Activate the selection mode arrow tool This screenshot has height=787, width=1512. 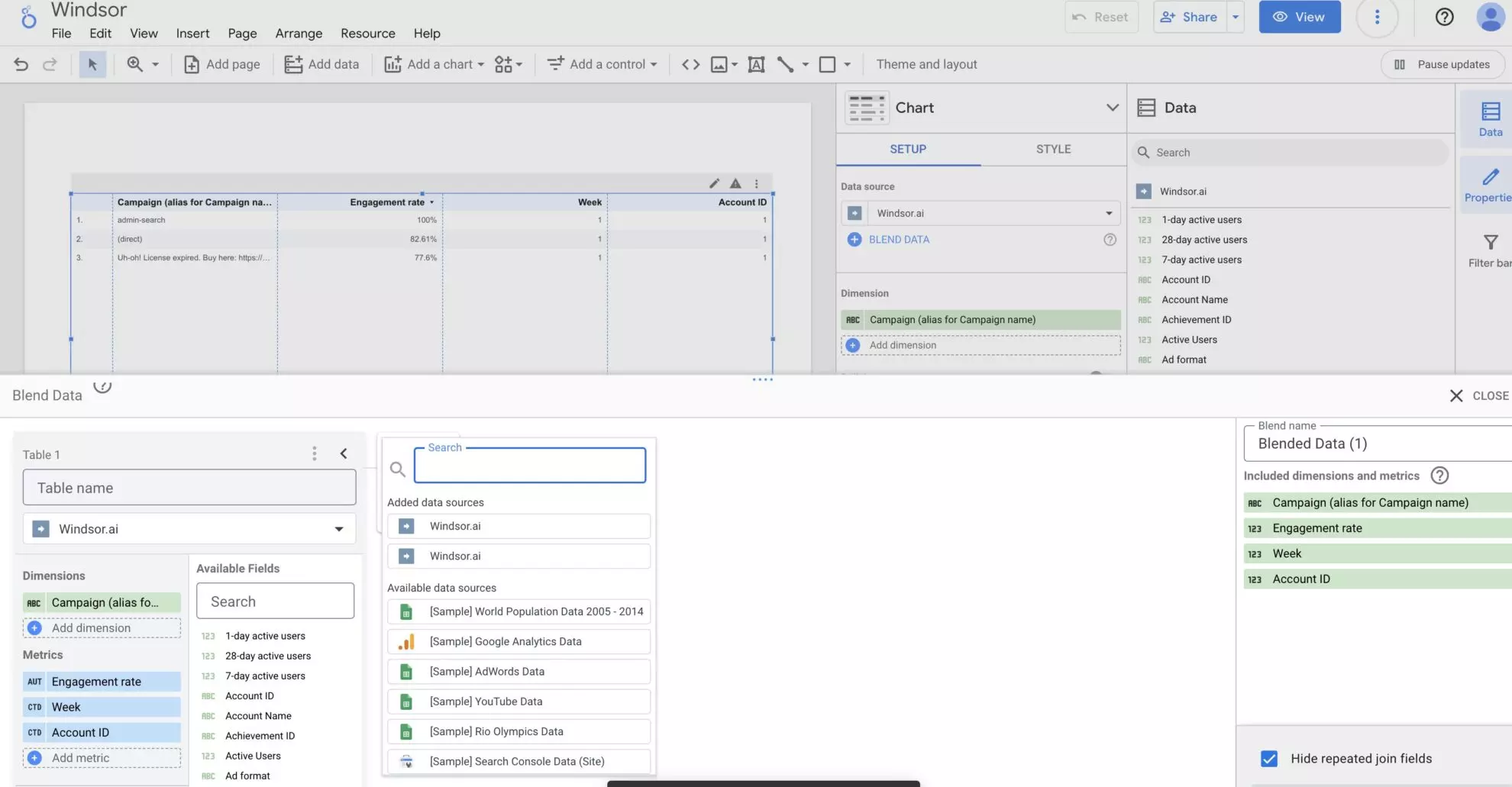92,64
